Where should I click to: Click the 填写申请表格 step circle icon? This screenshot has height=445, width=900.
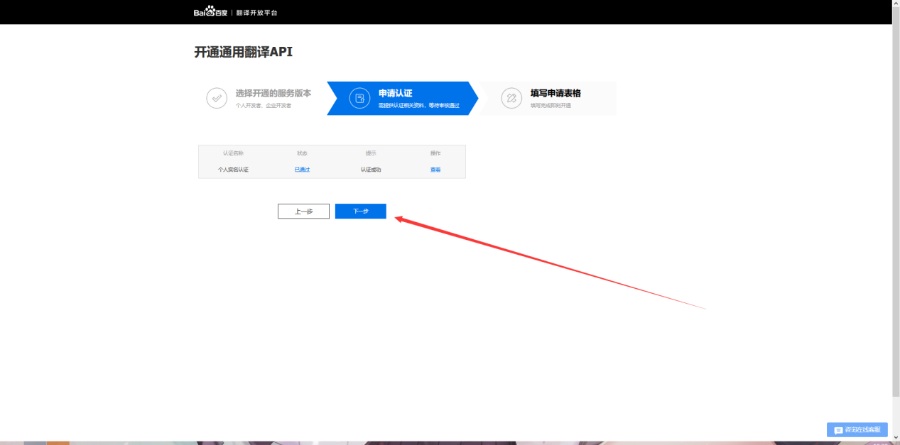[x=511, y=98]
